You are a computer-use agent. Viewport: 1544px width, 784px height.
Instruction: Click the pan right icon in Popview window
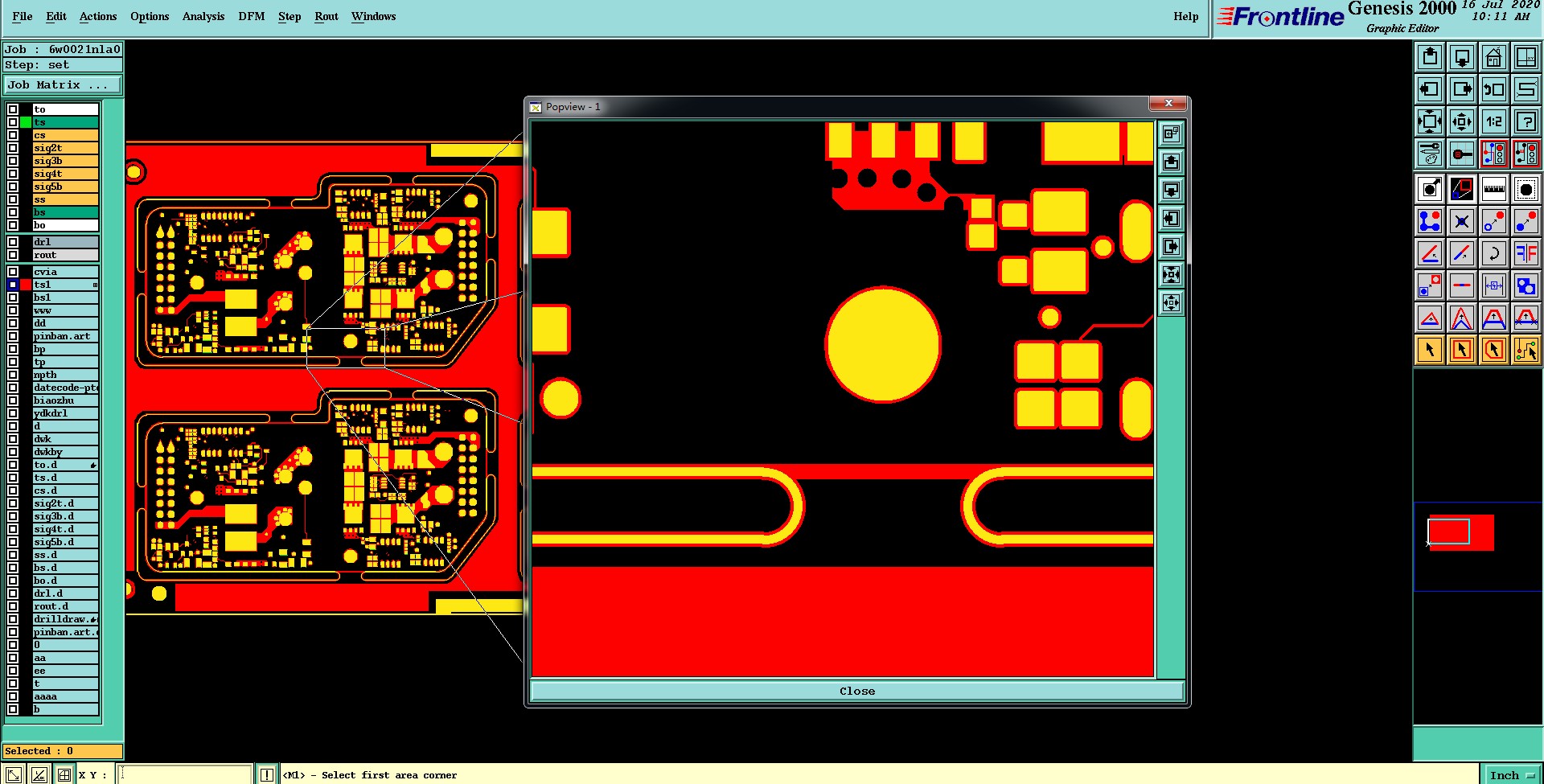pyautogui.click(x=1171, y=246)
